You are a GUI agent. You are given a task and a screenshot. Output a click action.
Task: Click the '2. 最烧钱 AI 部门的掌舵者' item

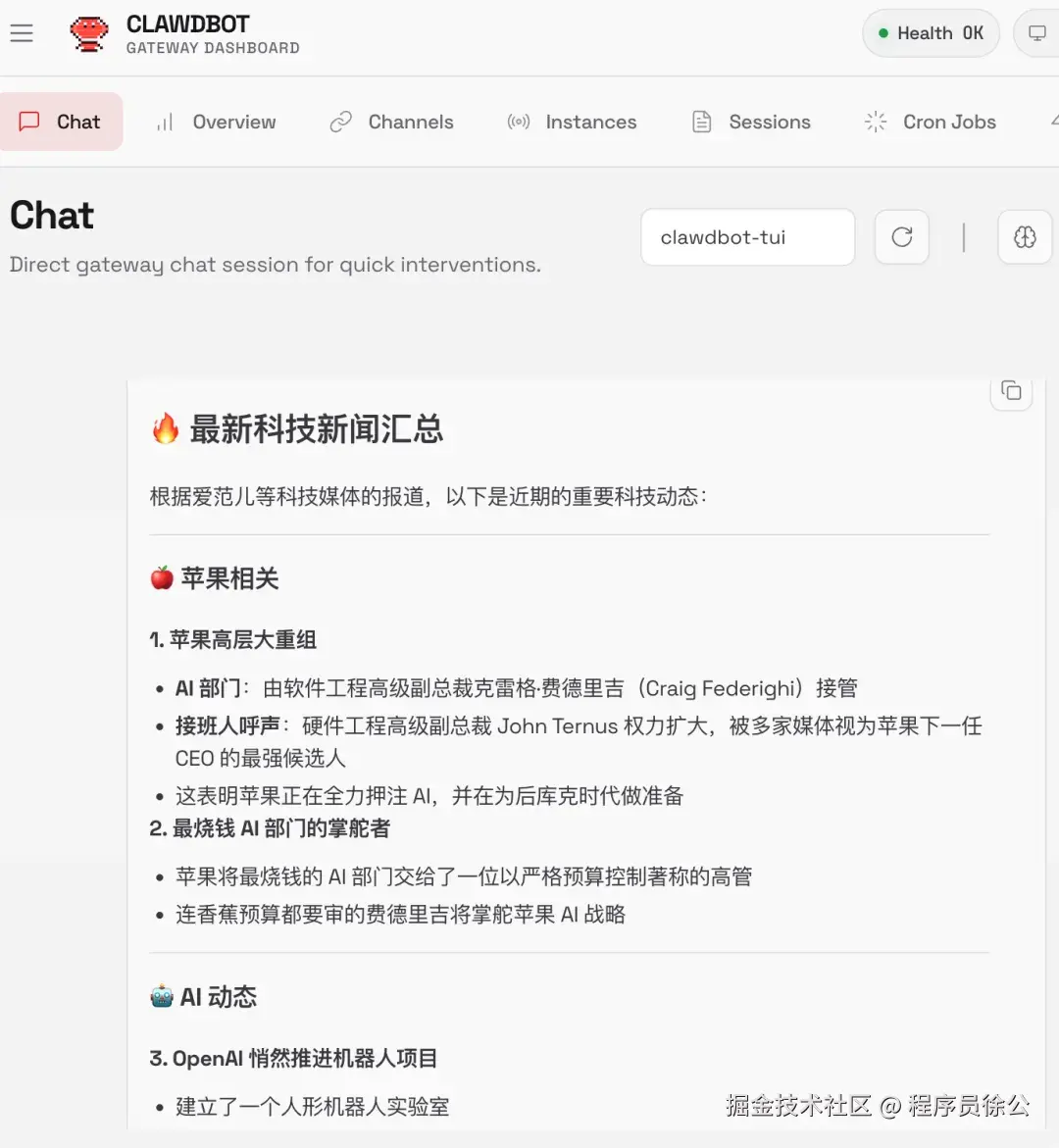pyautogui.click(x=270, y=828)
